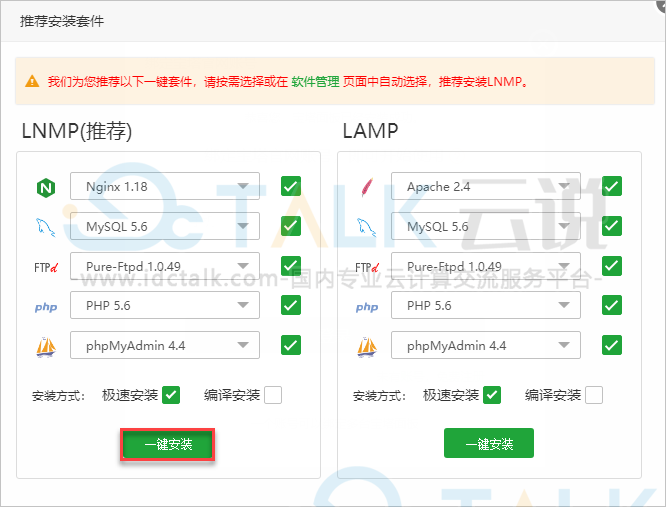Screen dimensions: 666x507
Task: Uncheck the LAMP Pure-Ftpd checkbox
Action: 612,266
